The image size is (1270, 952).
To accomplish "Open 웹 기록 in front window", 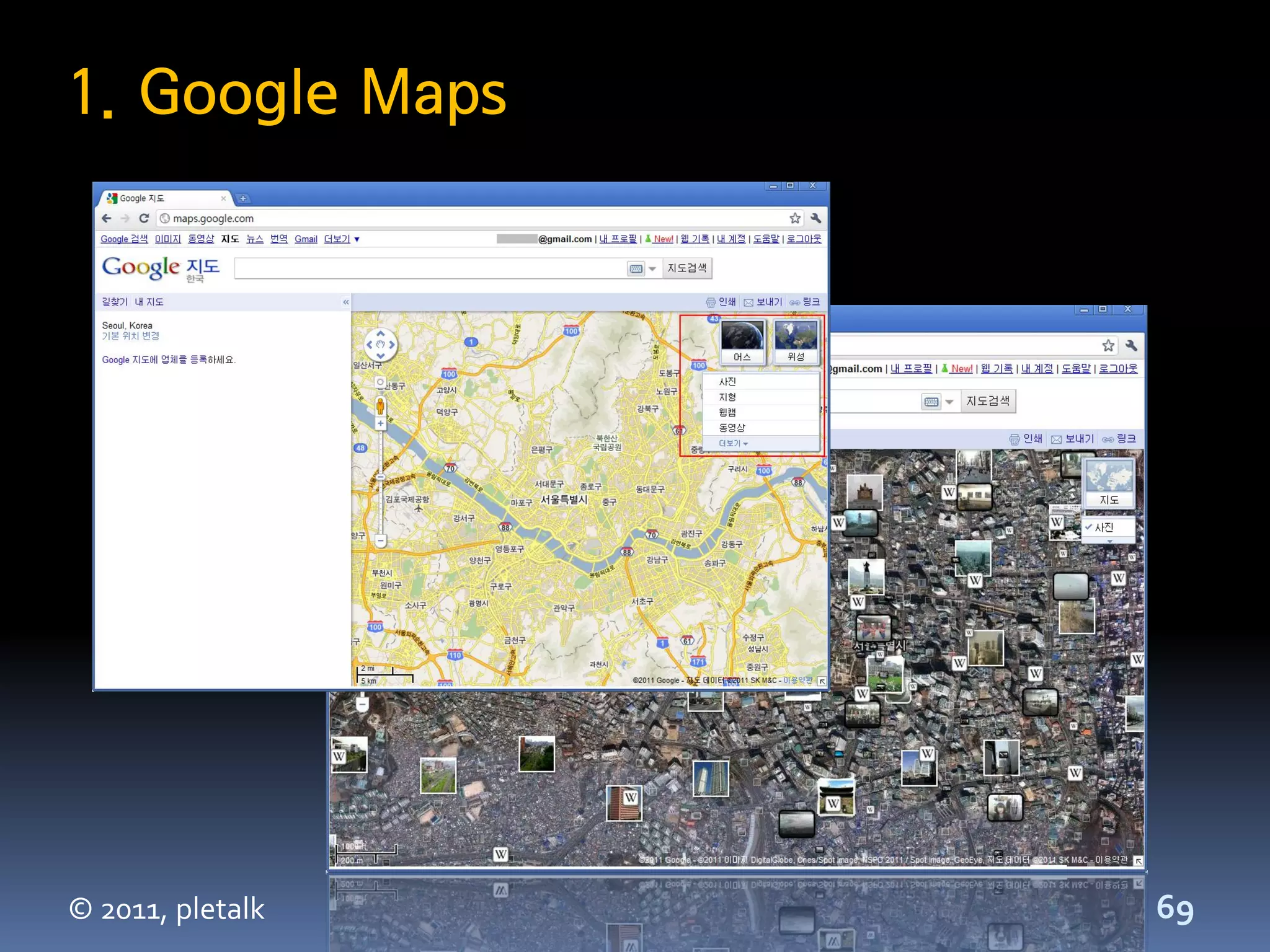I will [x=695, y=239].
